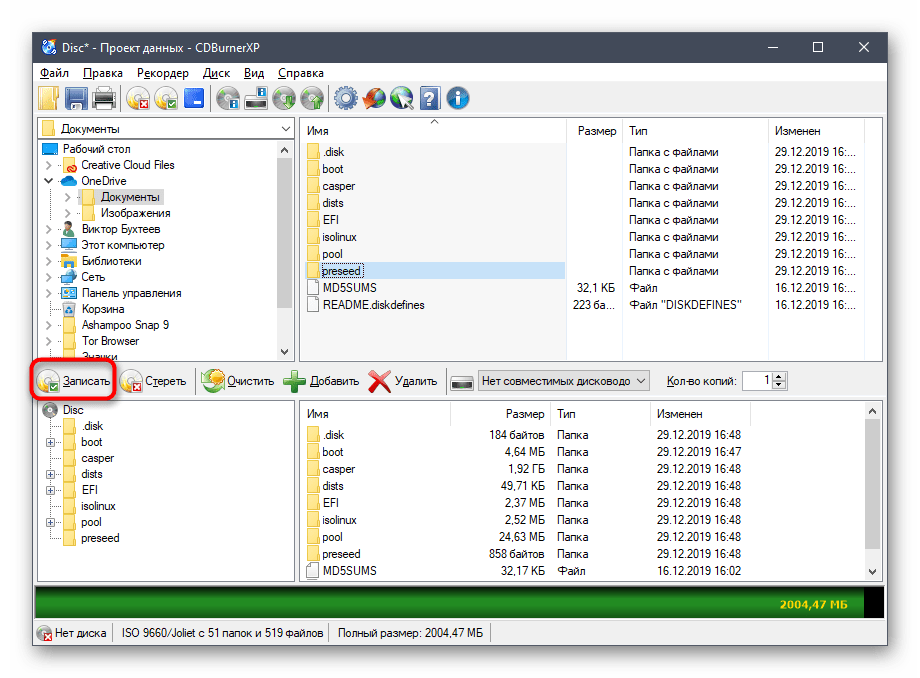This screenshot has height=678, width=920.
Task: Expand the Этот компьютер tree node
Action: click(x=49, y=245)
